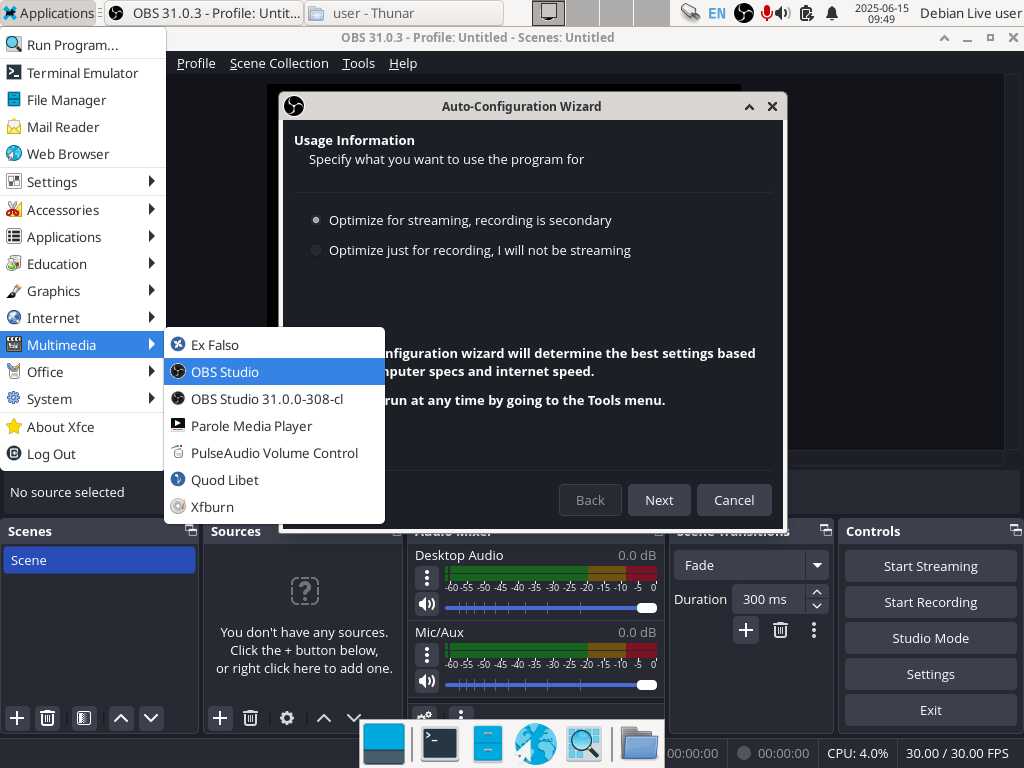
Task: Launch Parole Media Player
Action: pyautogui.click(x=274, y=426)
